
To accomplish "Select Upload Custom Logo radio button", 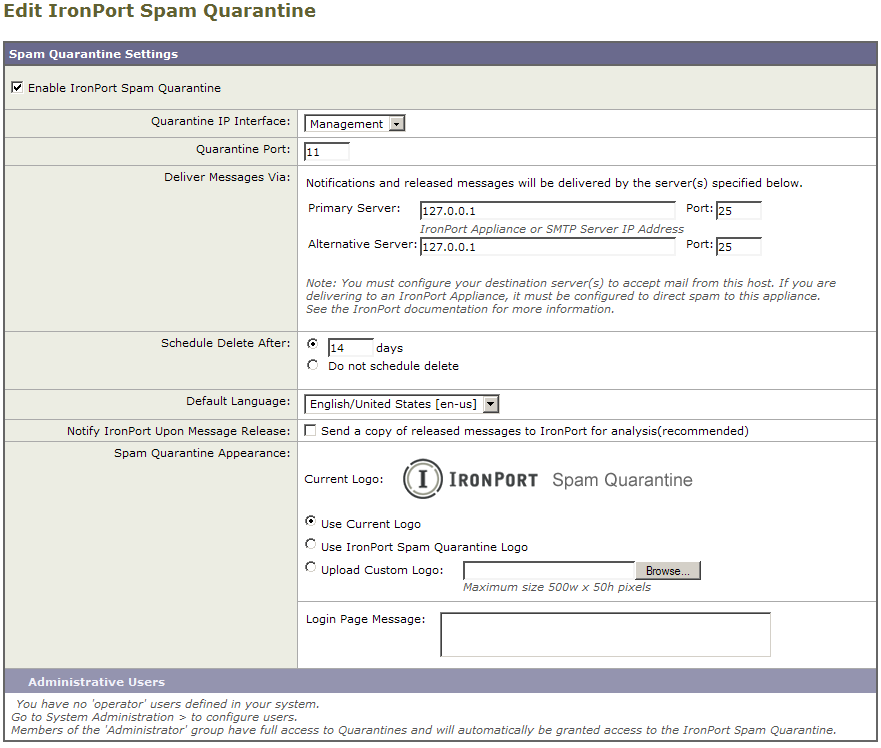I will tap(310, 567).
